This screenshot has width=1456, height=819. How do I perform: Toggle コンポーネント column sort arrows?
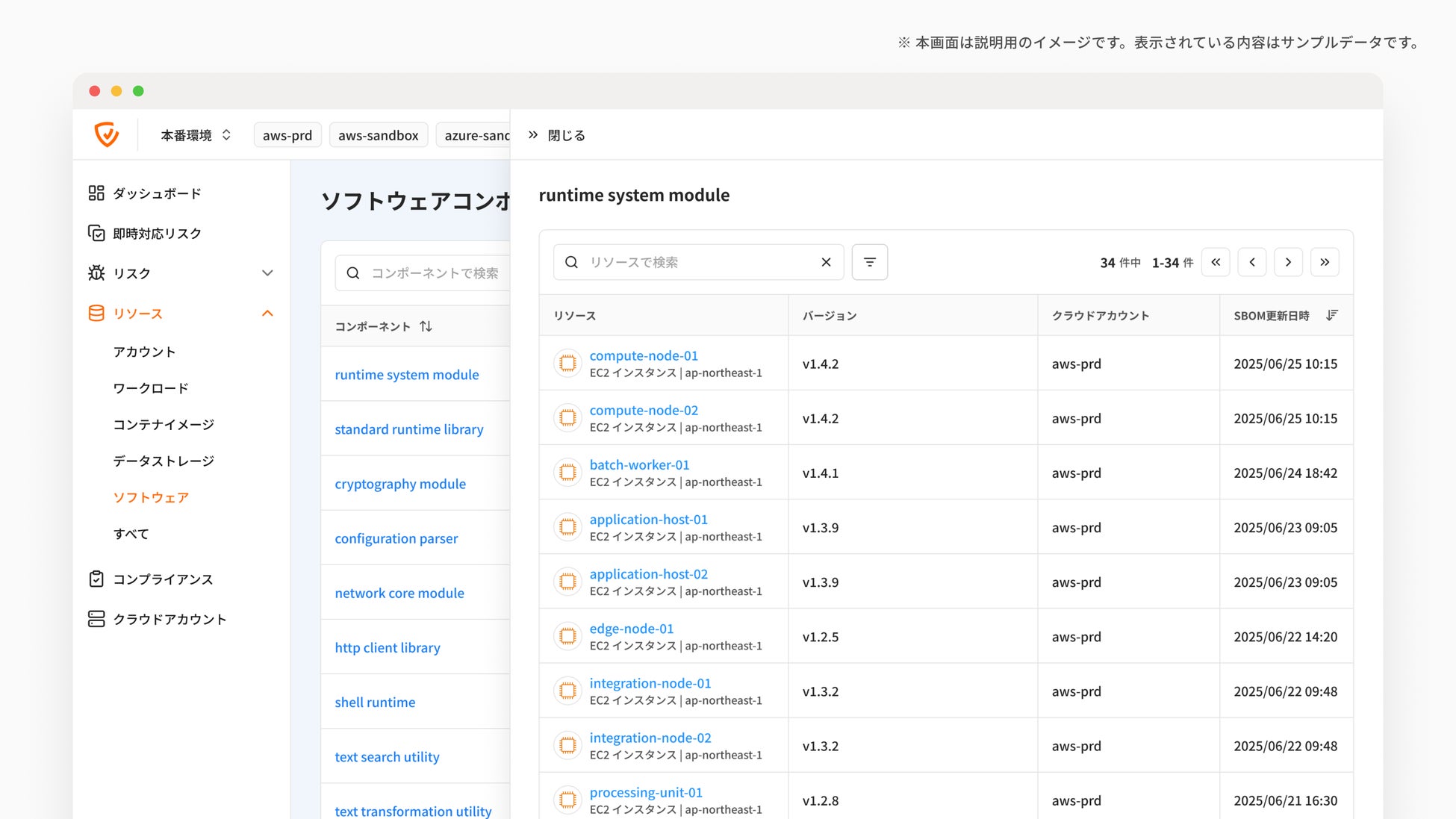pos(426,326)
